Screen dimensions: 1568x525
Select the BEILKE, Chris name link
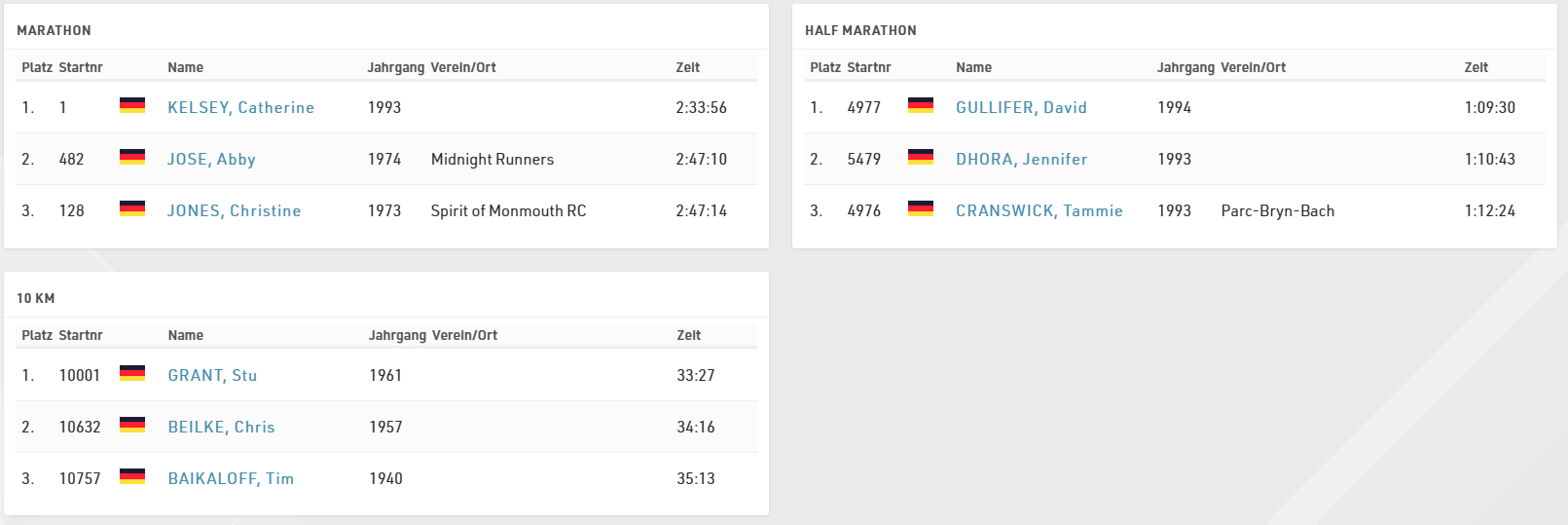point(221,427)
